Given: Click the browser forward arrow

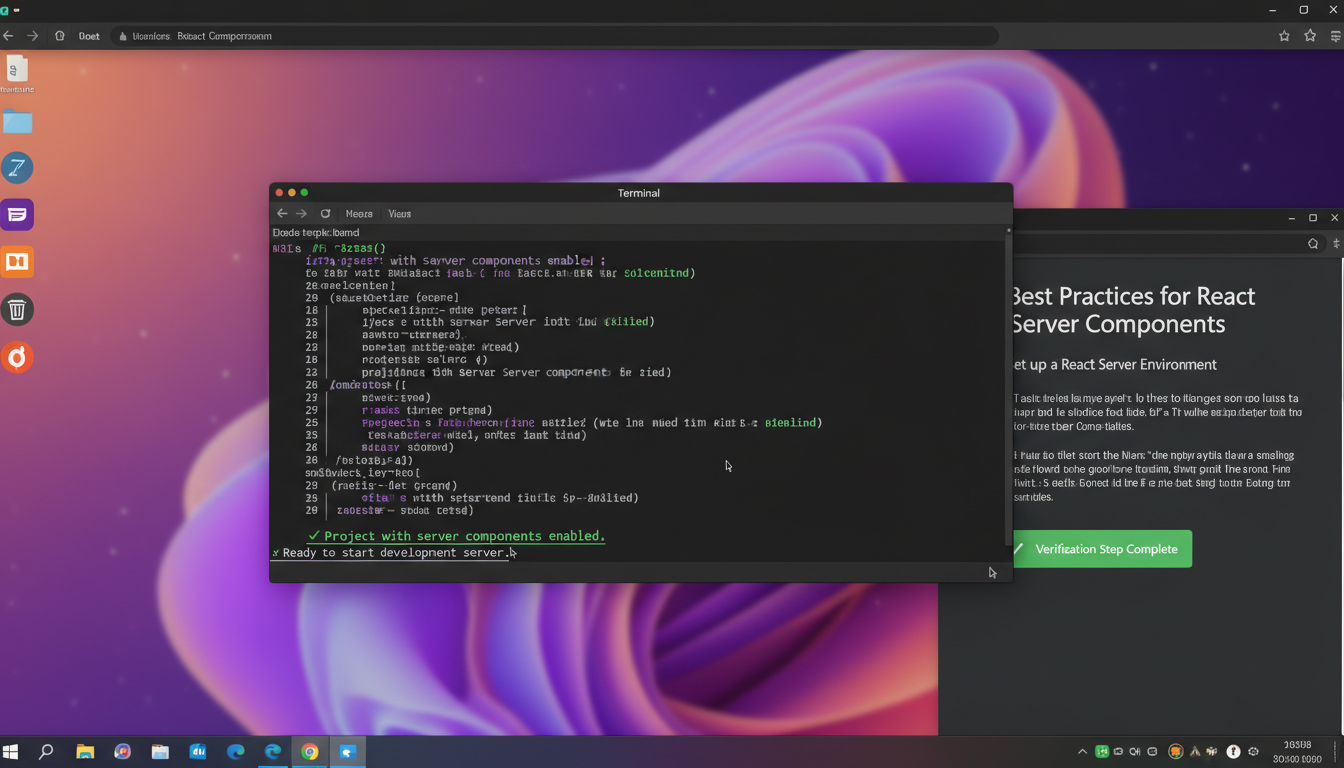Looking at the screenshot, I should (x=33, y=36).
